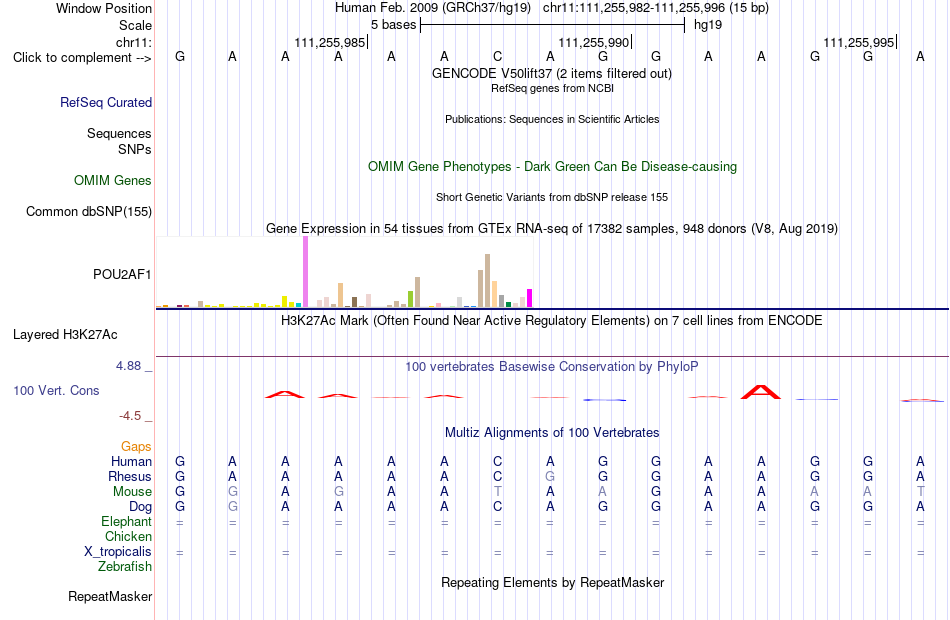Click the Scale label

click(x=136, y=25)
